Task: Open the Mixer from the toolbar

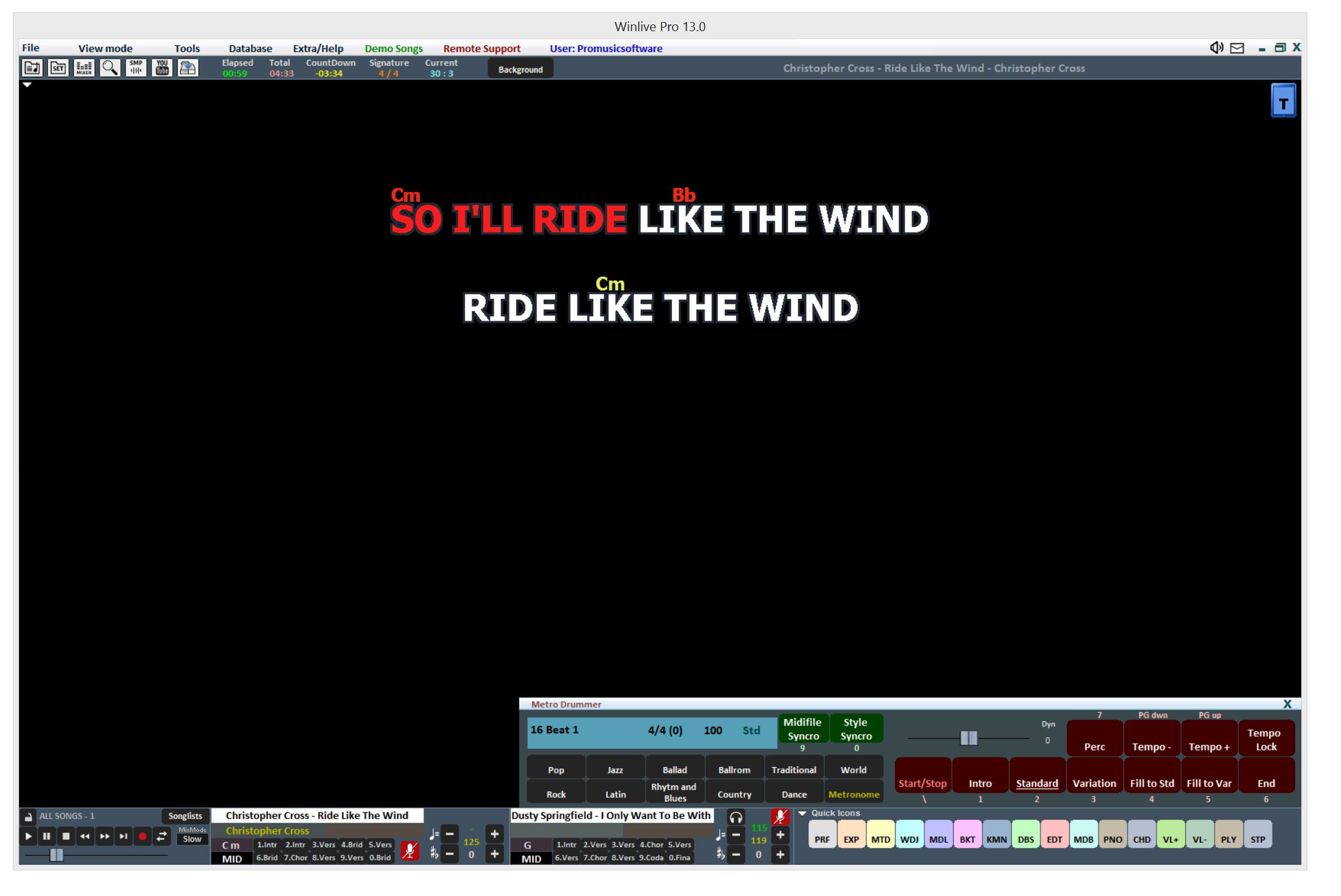Action: pyautogui.click(x=84, y=68)
